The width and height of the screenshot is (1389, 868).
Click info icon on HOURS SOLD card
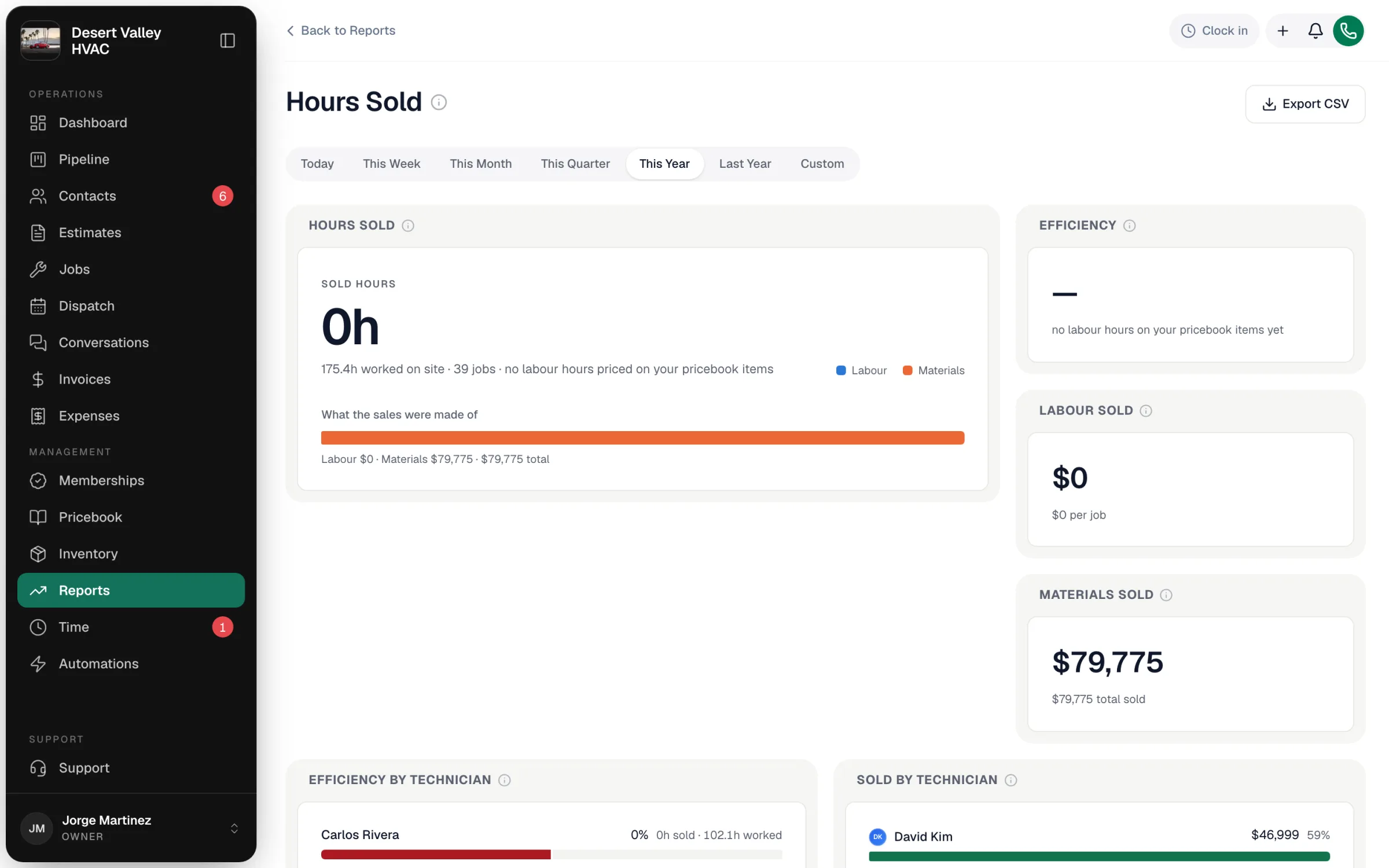click(408, 226)
